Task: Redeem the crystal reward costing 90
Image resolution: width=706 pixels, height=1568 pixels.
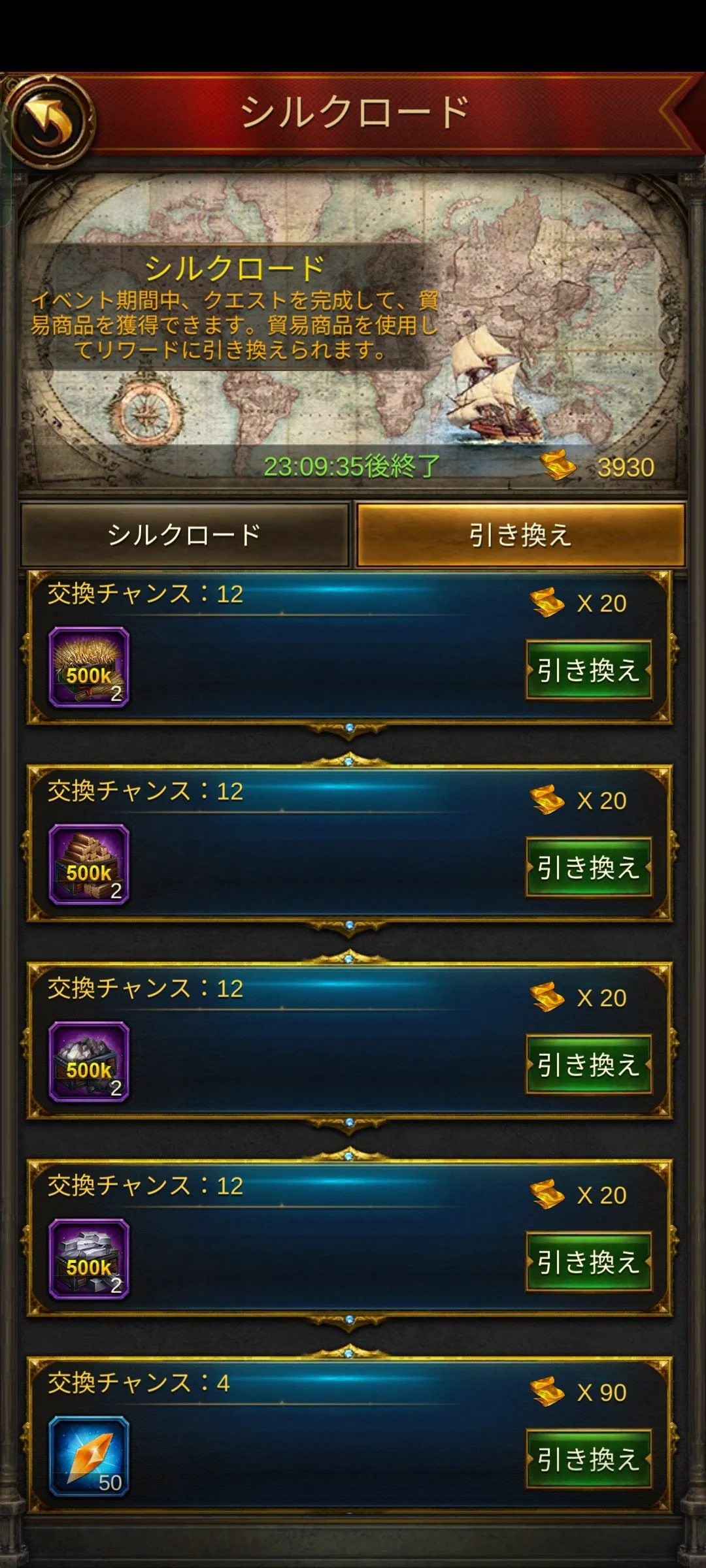Action: pyautogui.click(x=589, y=1460)
